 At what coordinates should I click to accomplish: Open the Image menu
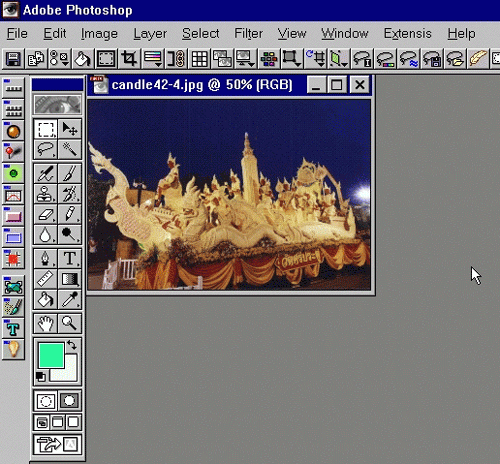[99, 34]
